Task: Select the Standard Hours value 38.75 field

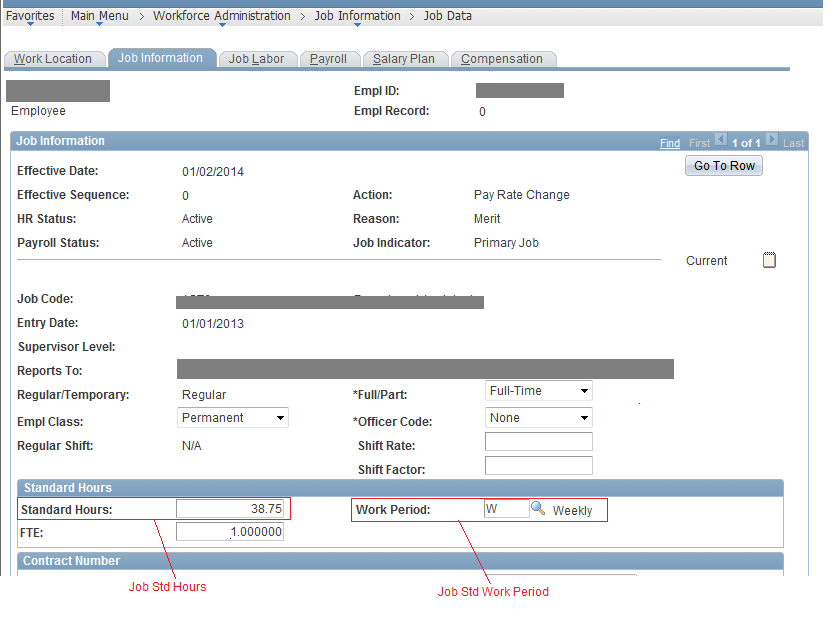Action: pos(233,507)
